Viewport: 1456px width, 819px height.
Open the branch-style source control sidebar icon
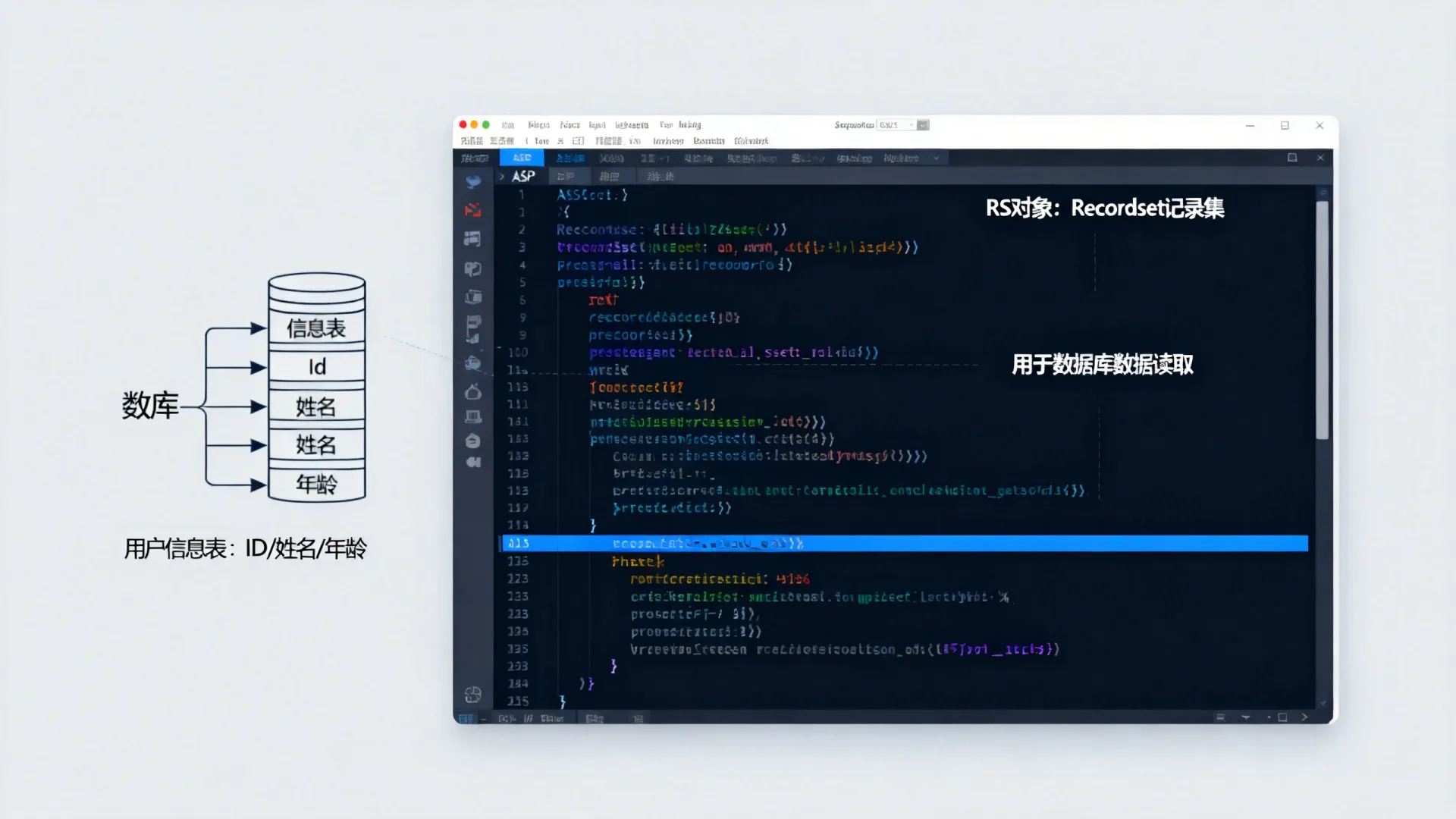[x=473, y=329]
